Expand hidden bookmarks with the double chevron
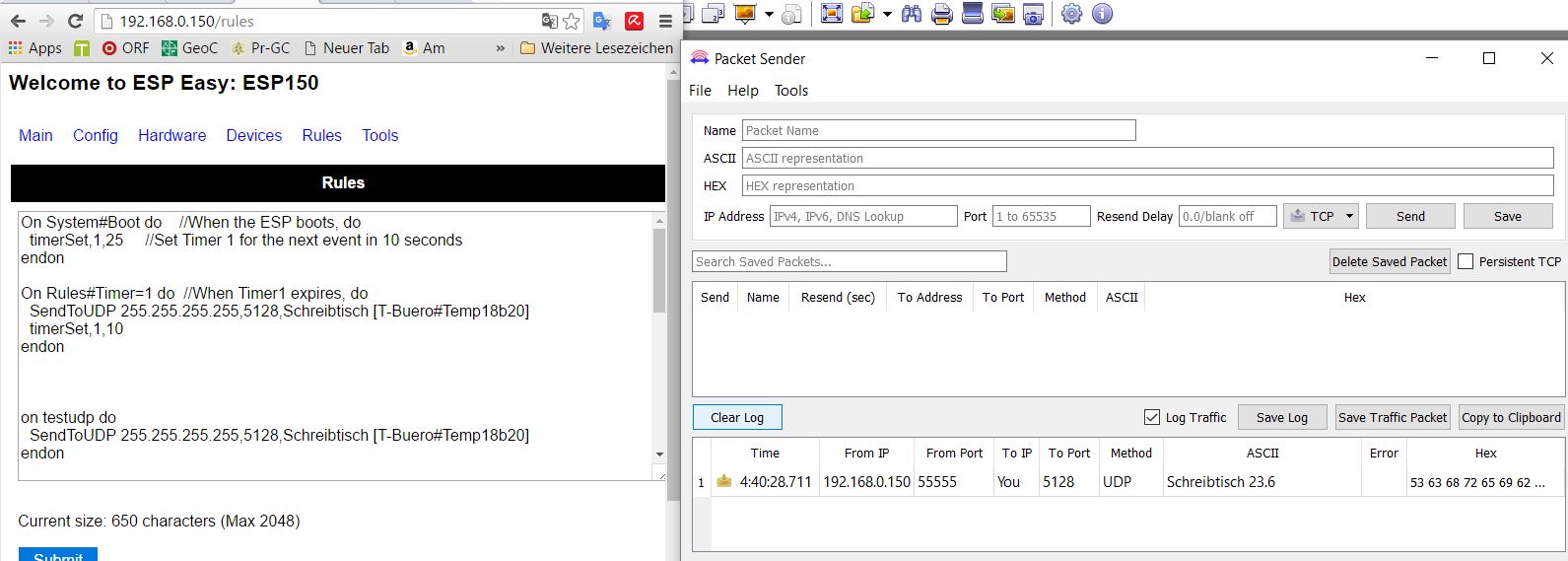Viewport: 1568px width, 561px height. pos(500,47)
